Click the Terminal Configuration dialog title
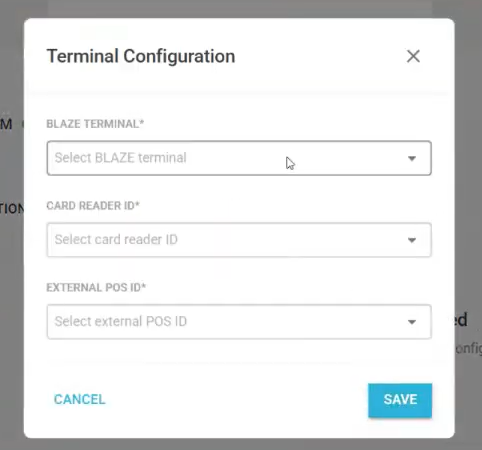 pyautogui.click(x=141, y=56)
